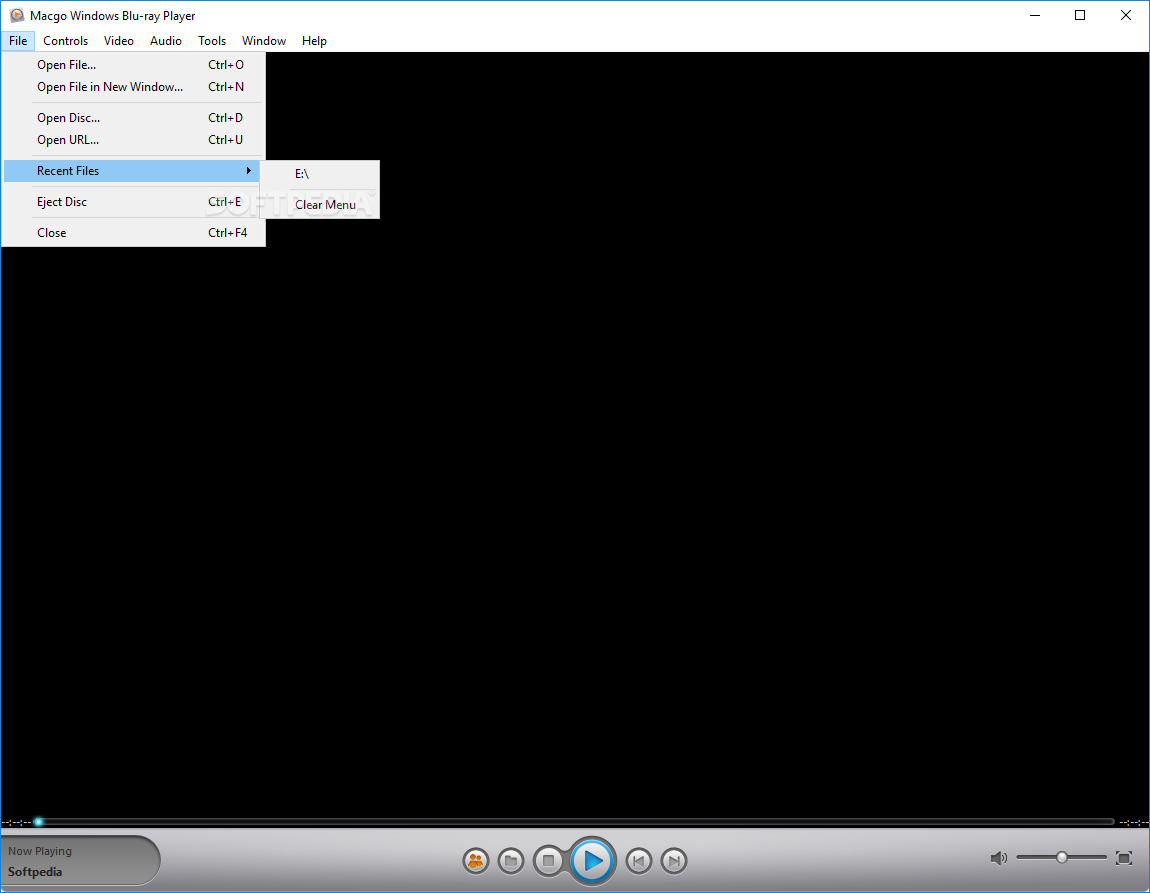Select the Open URL... entry
Screen dimensions: 1150x893
[x=133, y=139]
